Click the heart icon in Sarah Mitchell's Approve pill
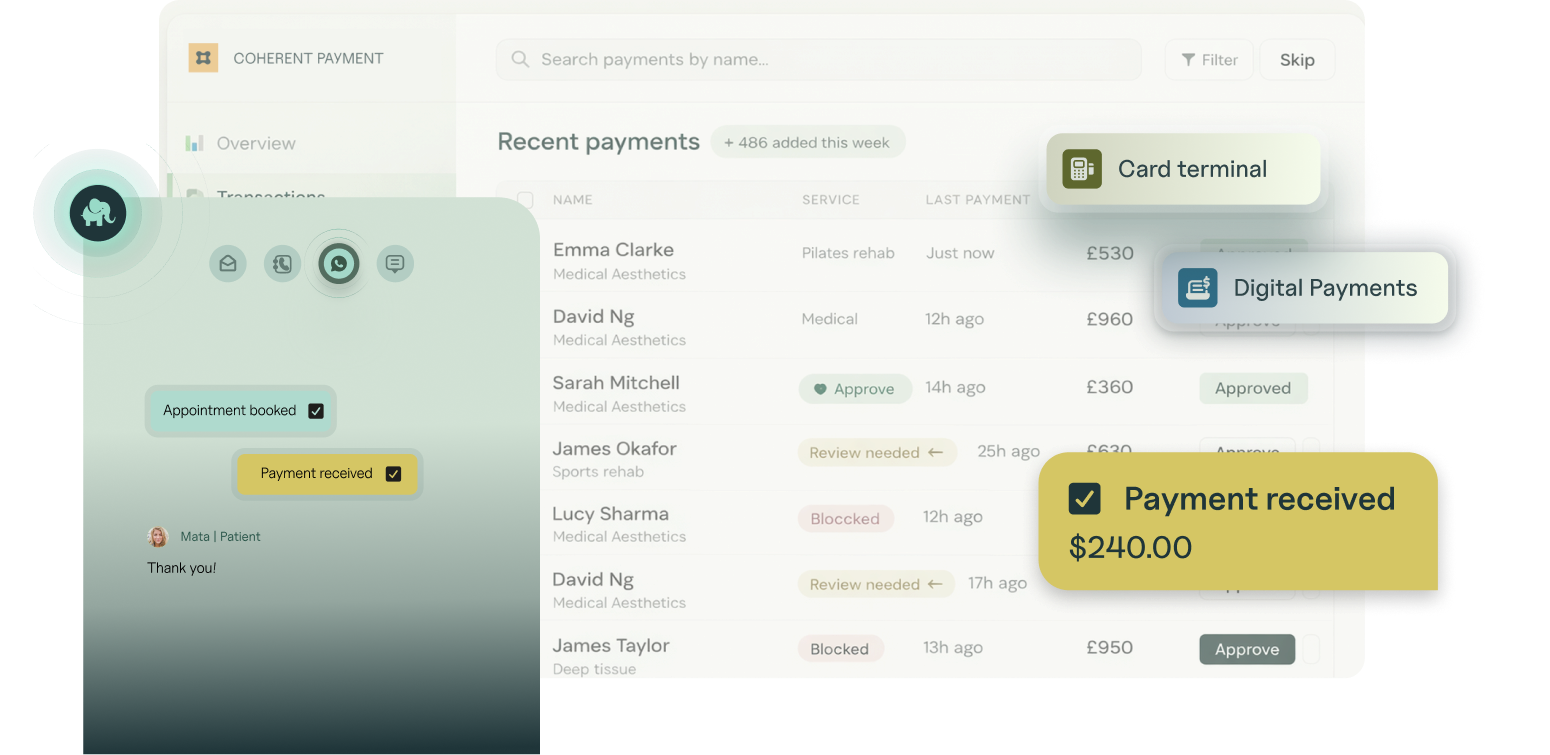 (x=820, y=389)
